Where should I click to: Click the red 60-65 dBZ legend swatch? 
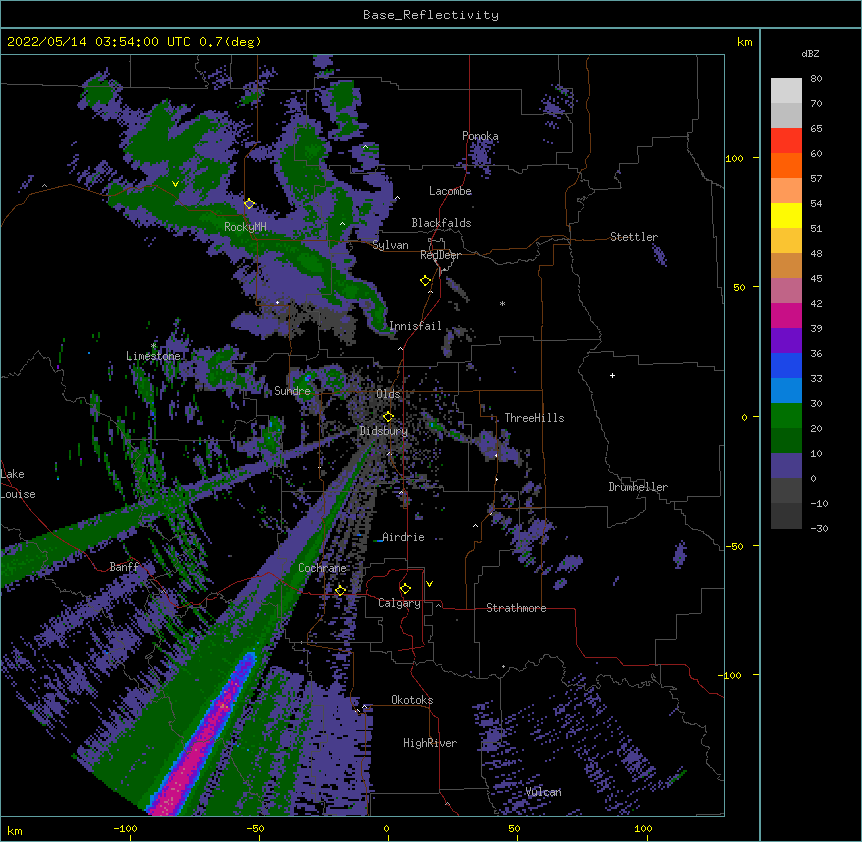click(x=786, y=141)
